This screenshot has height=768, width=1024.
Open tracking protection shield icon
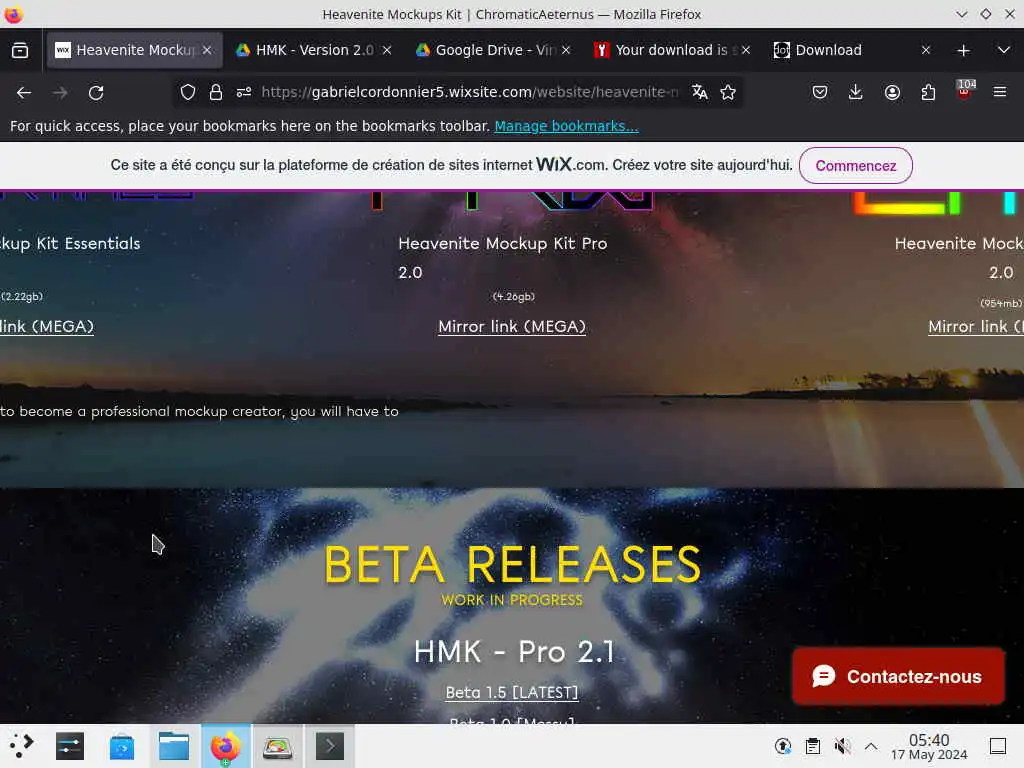pyautogui.click(x=187, y=93)
